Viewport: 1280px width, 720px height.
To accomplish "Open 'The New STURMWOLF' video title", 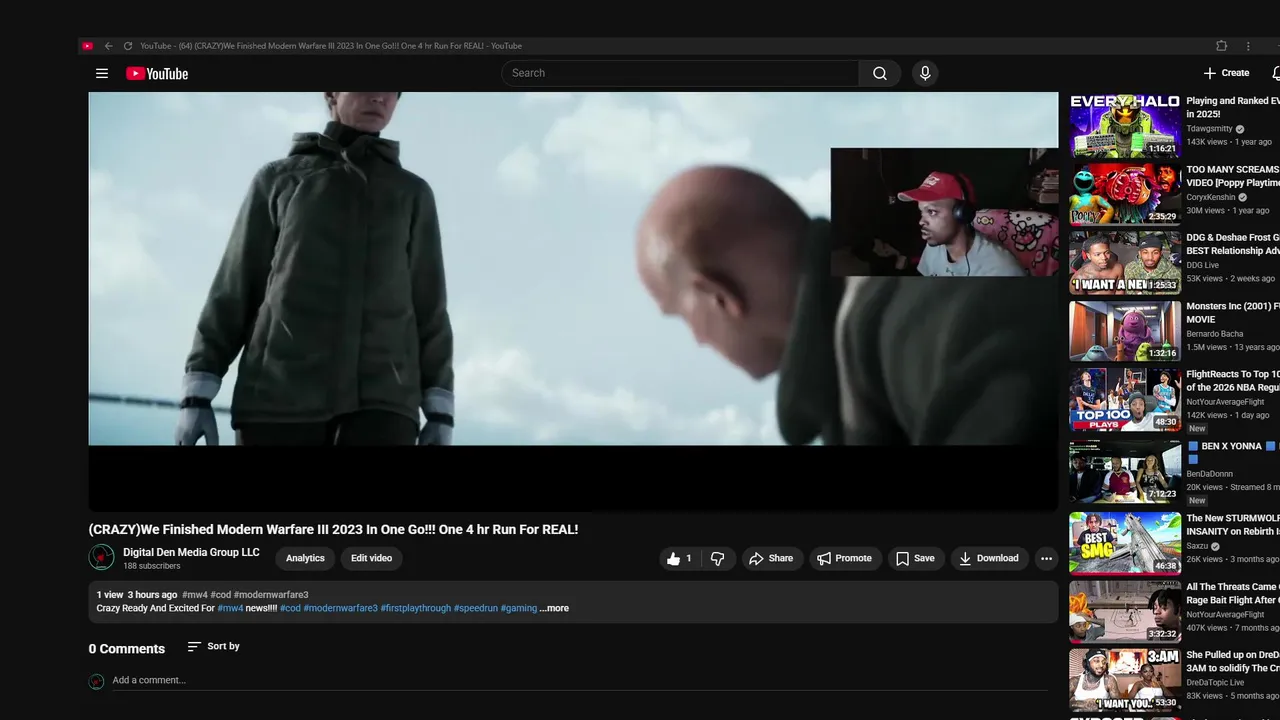I will (1233, 525).
